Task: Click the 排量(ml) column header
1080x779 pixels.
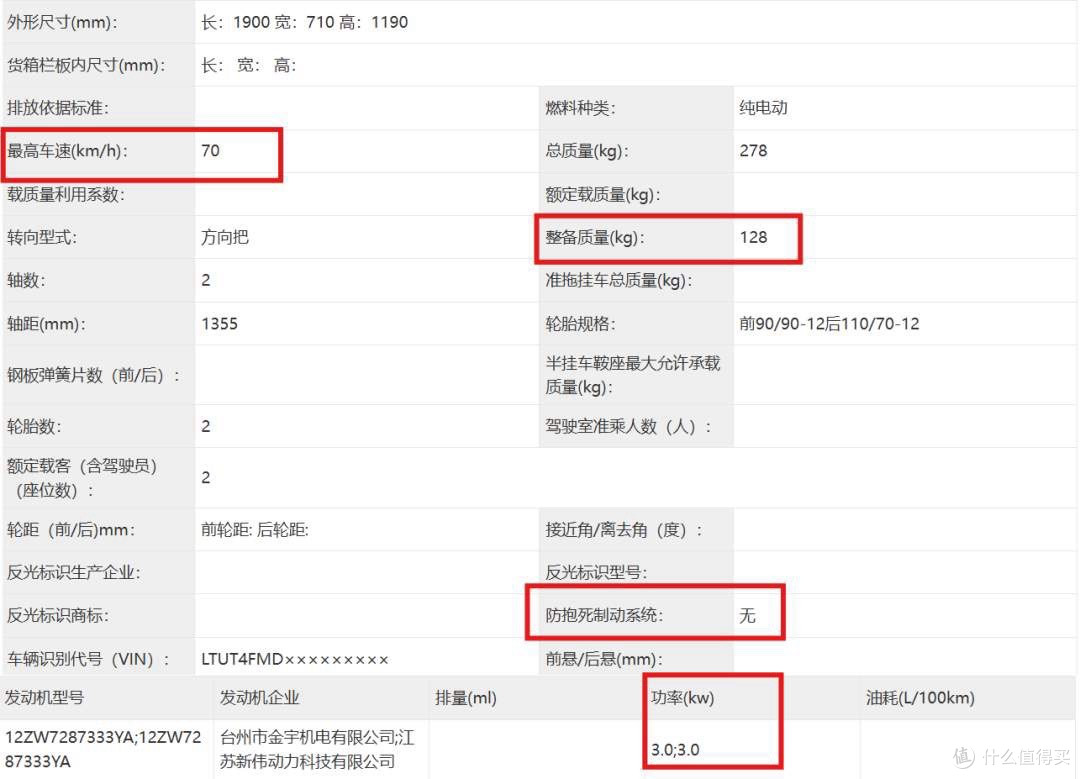Action: 466,698
